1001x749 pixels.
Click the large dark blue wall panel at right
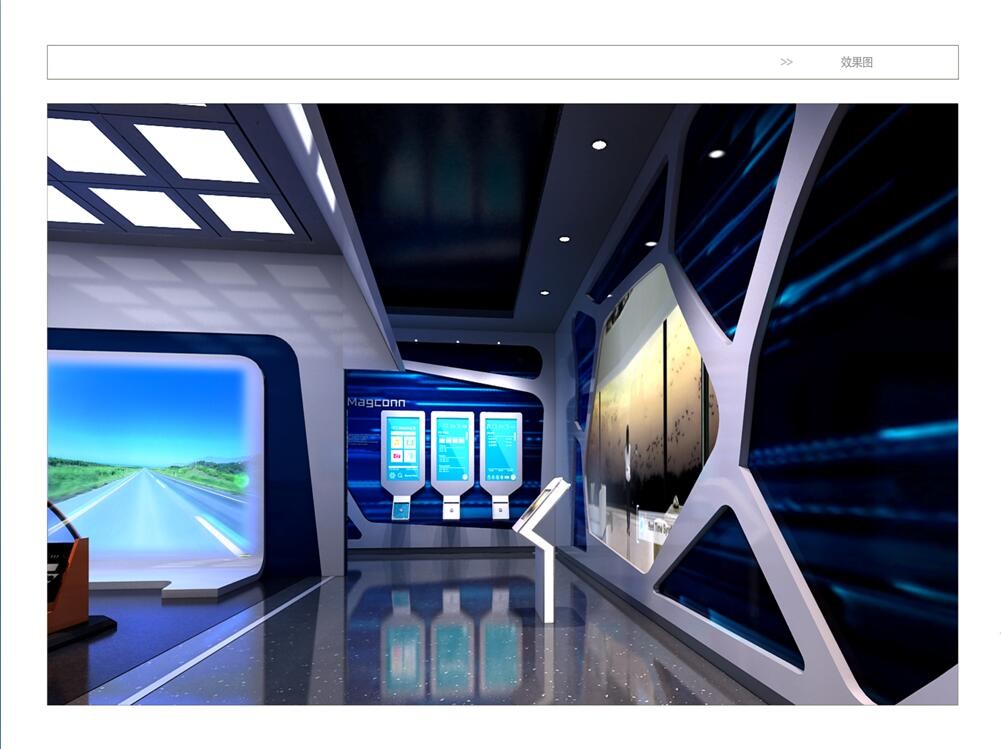860,420
